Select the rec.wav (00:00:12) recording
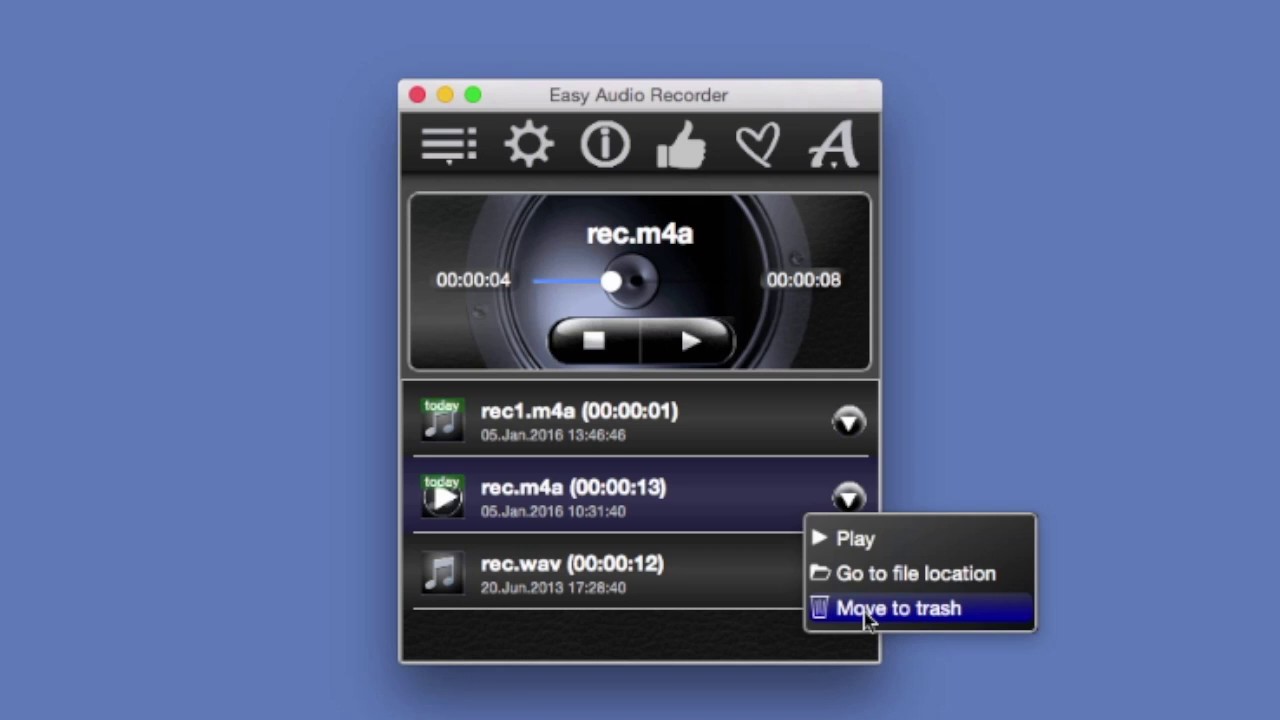Viewport: 1280px width, 720px height. 640,573
